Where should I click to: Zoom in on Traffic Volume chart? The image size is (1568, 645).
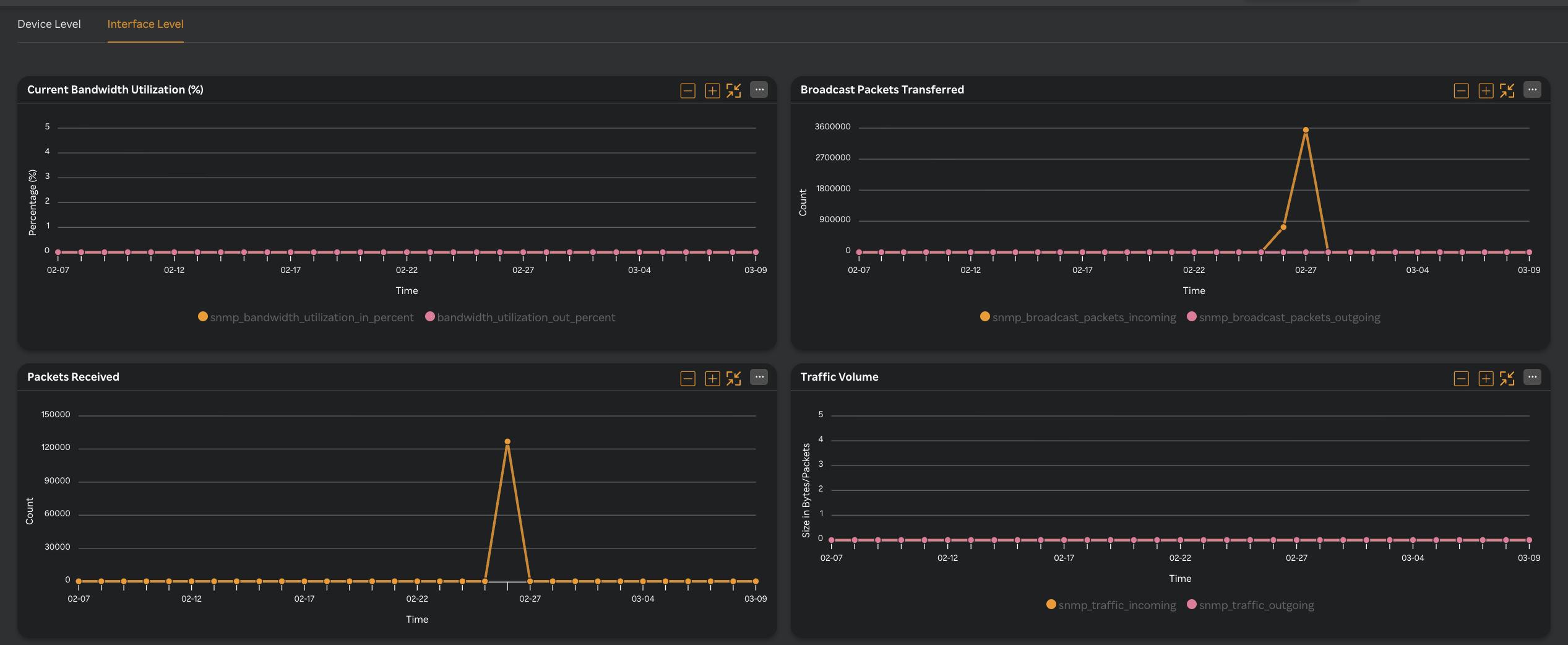(x=1486, y=378)
